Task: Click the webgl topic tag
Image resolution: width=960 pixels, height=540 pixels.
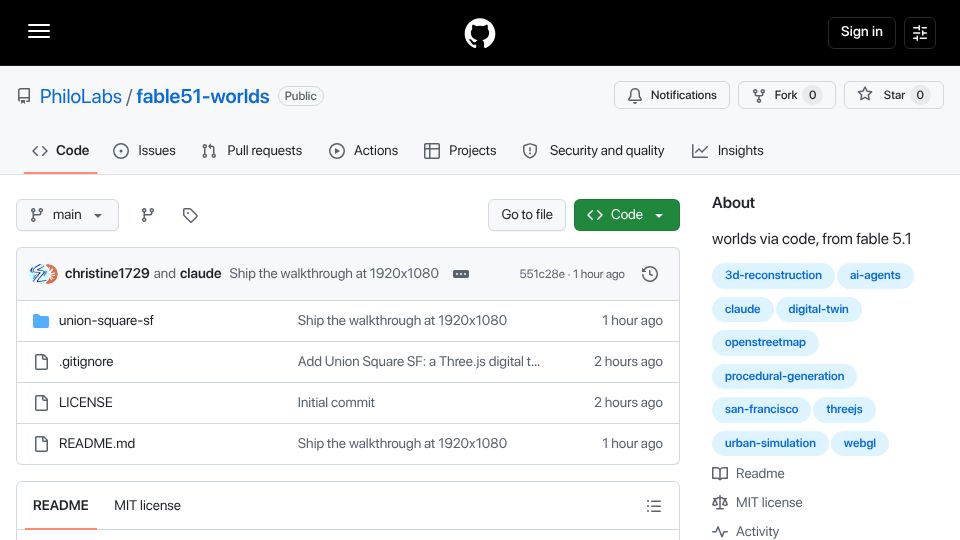Action: pos(860,443)
